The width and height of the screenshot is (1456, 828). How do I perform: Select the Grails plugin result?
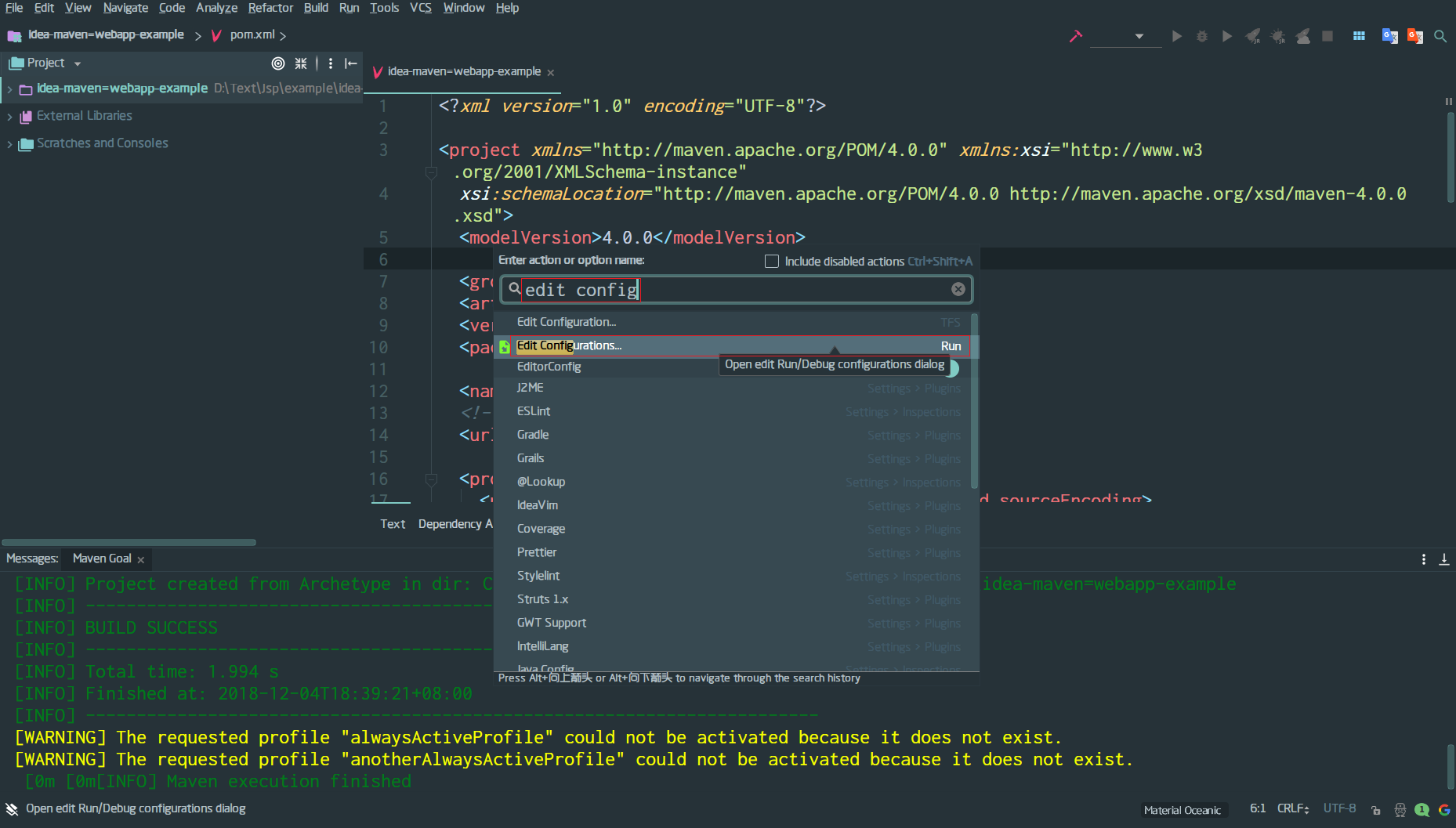click(733, 458)
